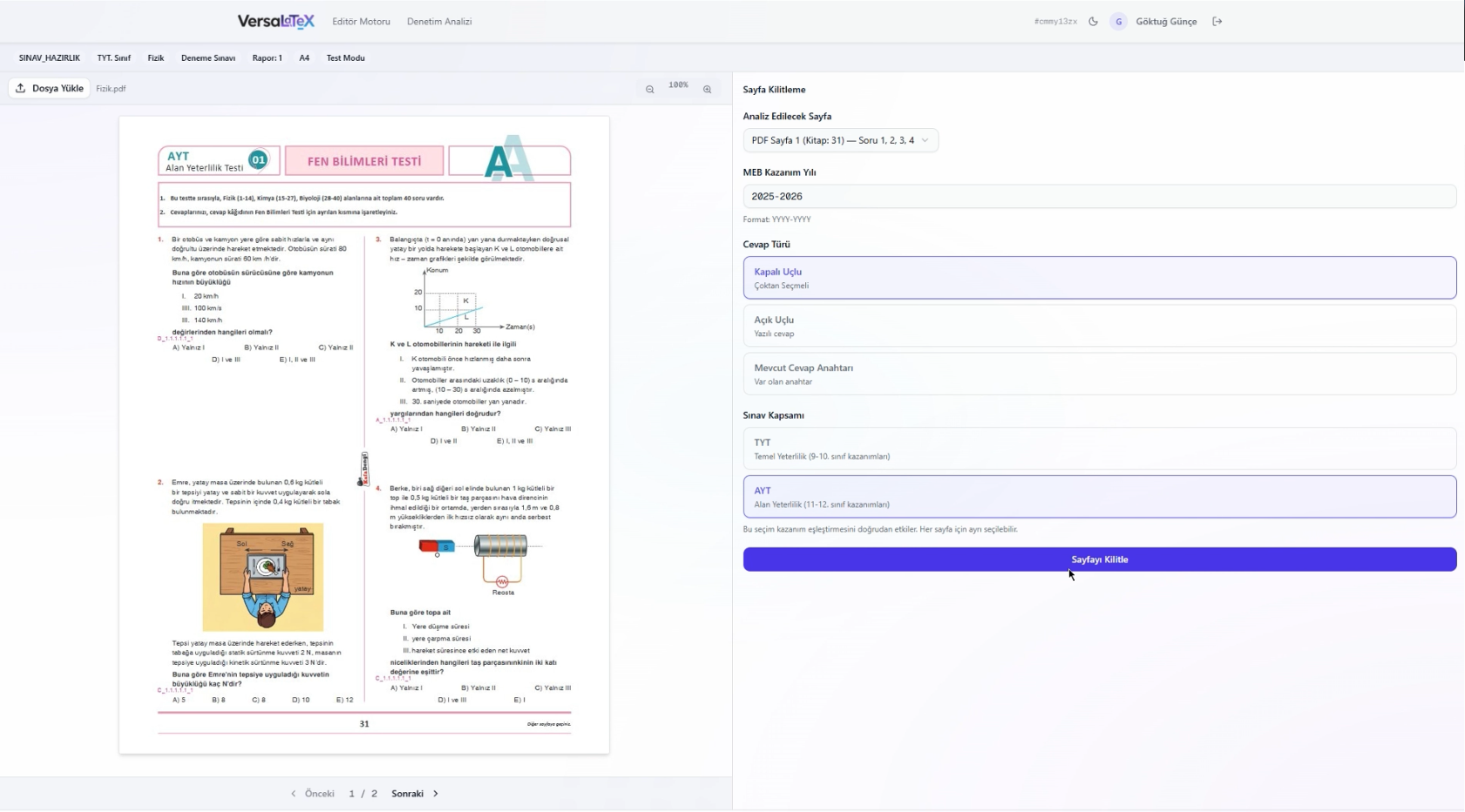Click the PDF page preview

point(364,436)
